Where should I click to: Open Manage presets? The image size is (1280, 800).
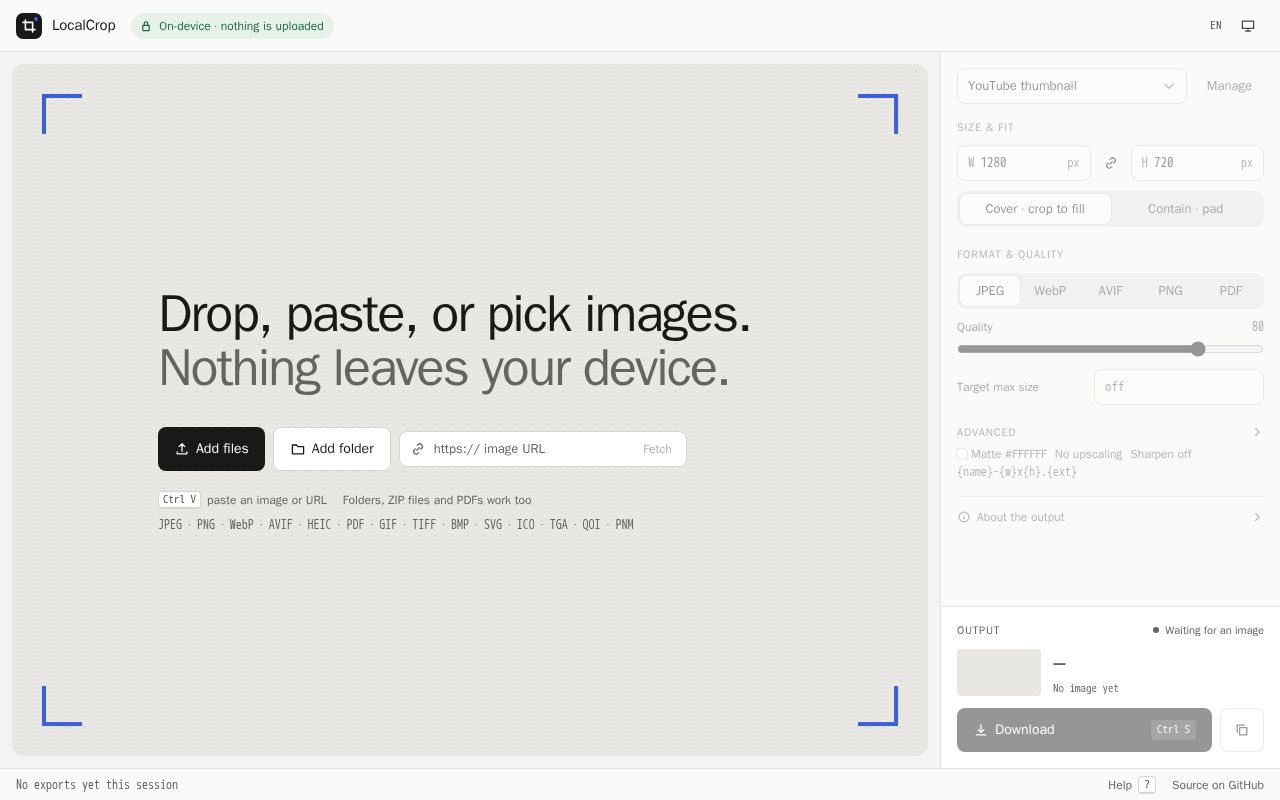coord(1229,86)
